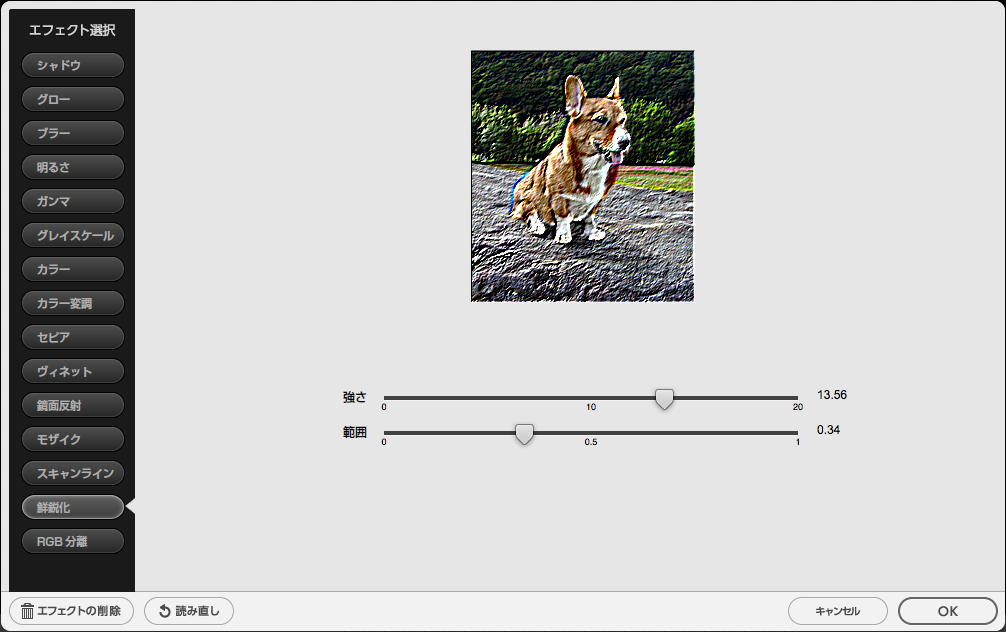The image size is (1006, 632).
Task: Choose the モザイク effect
Action: point(72,440)
